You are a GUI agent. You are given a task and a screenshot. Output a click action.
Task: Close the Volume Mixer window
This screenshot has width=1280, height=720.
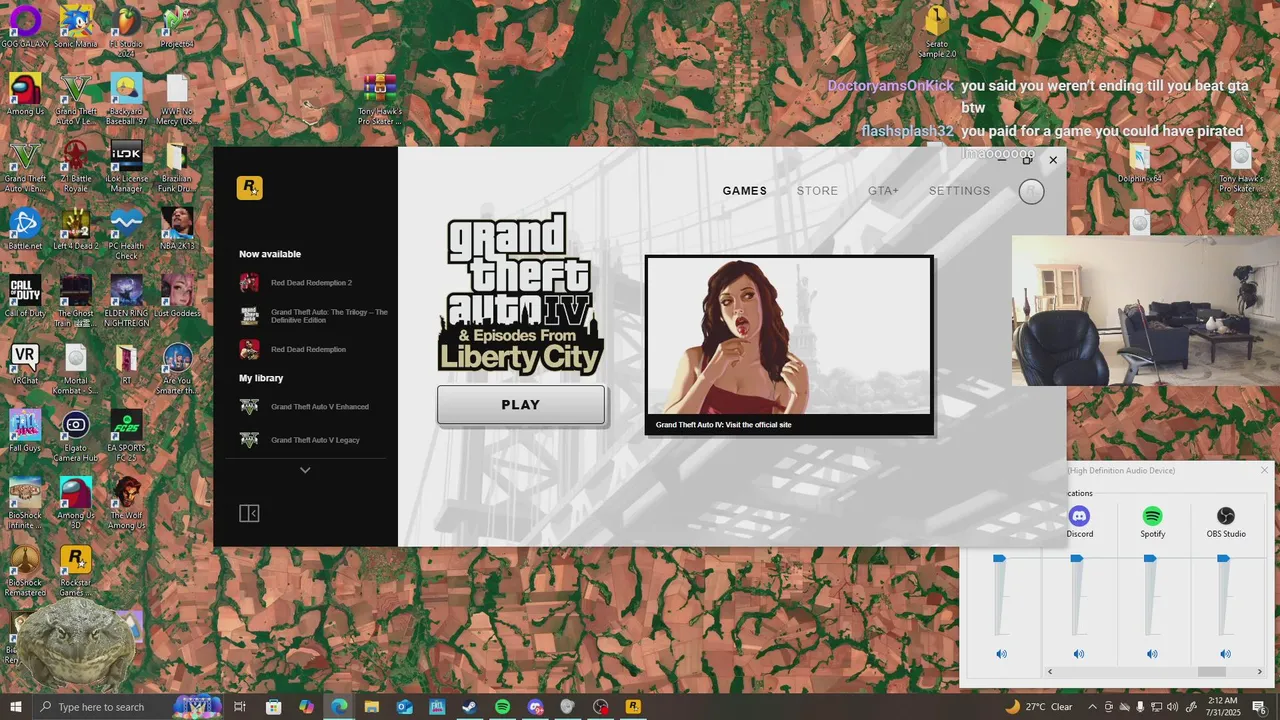click(1264, 470)
